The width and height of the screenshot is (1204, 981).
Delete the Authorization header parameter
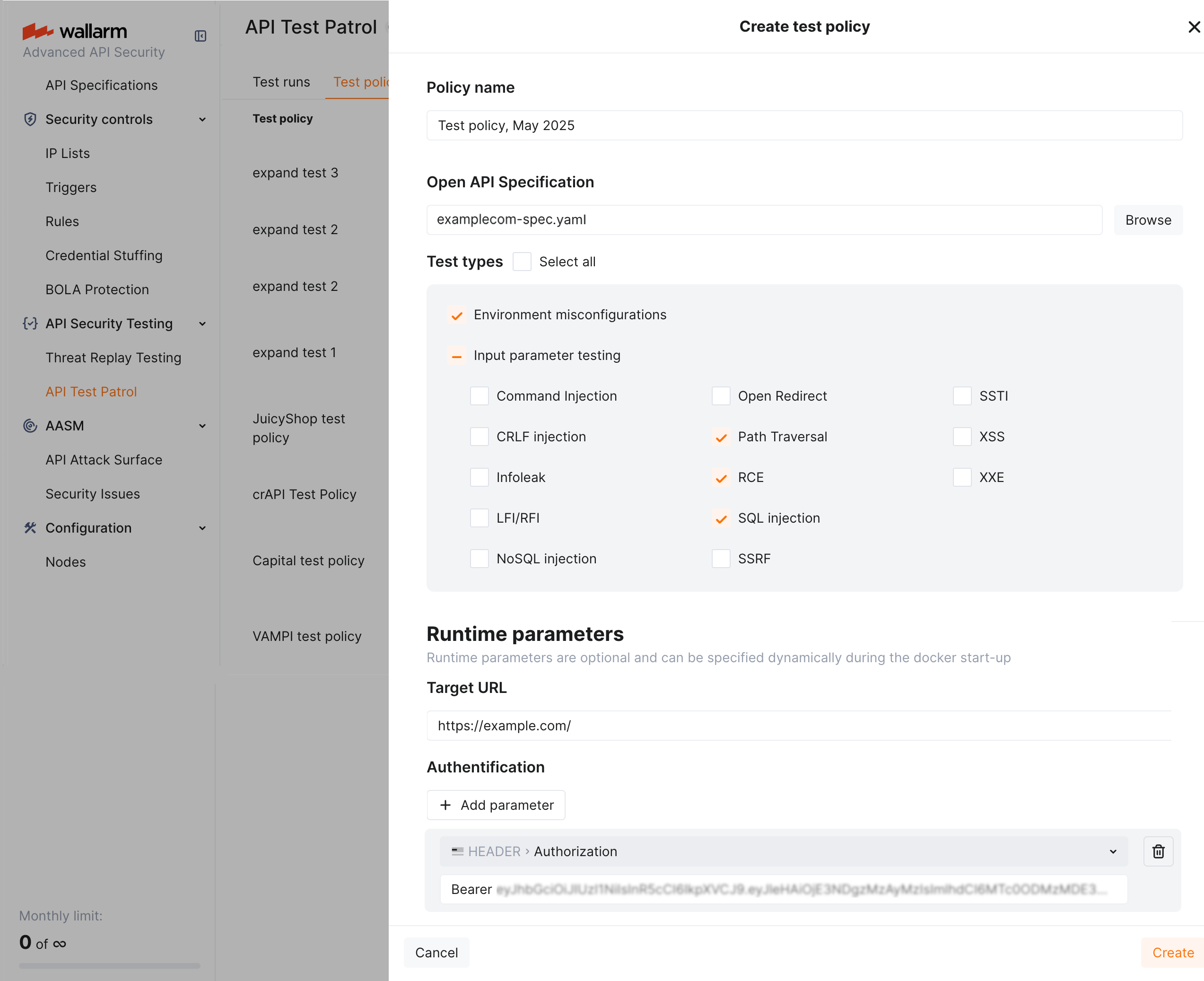coord(1158,851)
